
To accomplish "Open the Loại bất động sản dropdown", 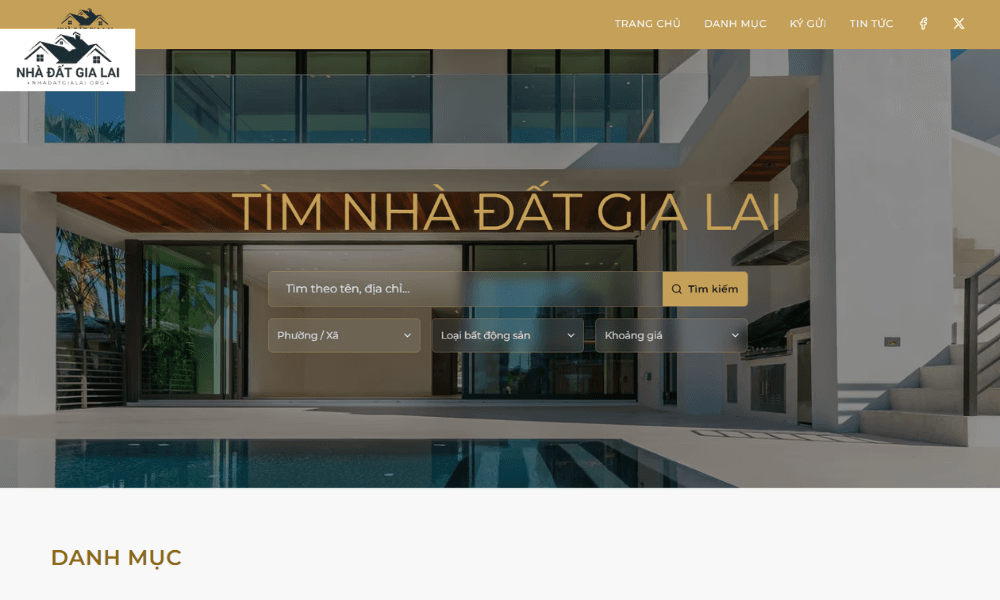I will tap(506, 335).
